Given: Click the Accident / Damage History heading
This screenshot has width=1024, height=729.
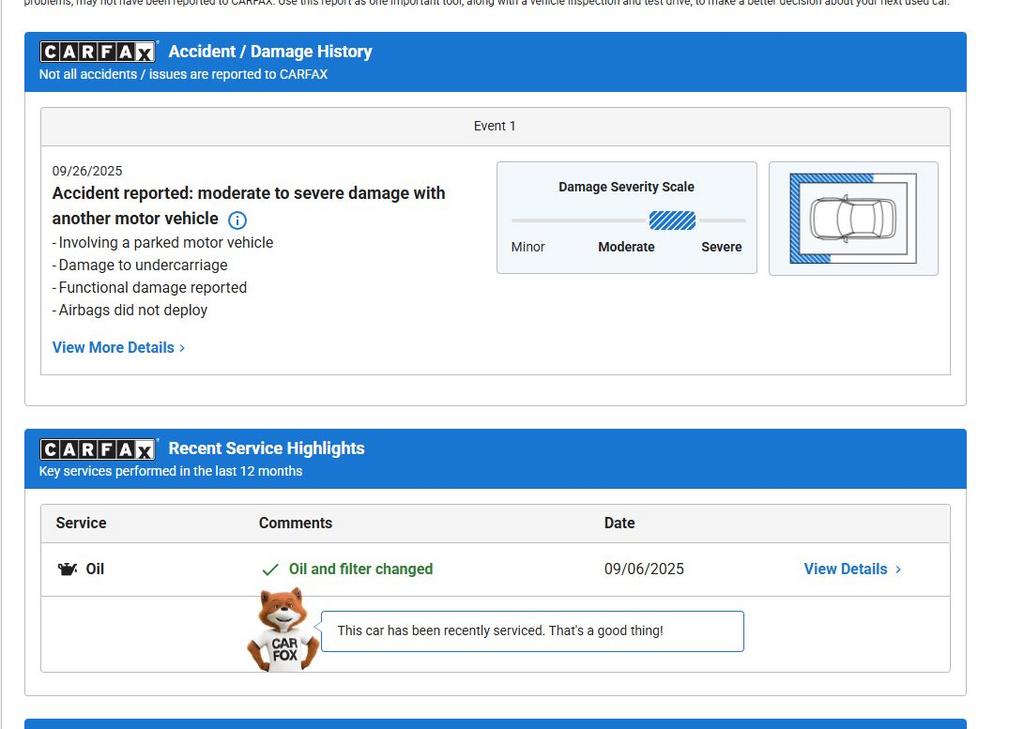Looking at the screenshot, I should pyautogui.click(x=270, y=52).
